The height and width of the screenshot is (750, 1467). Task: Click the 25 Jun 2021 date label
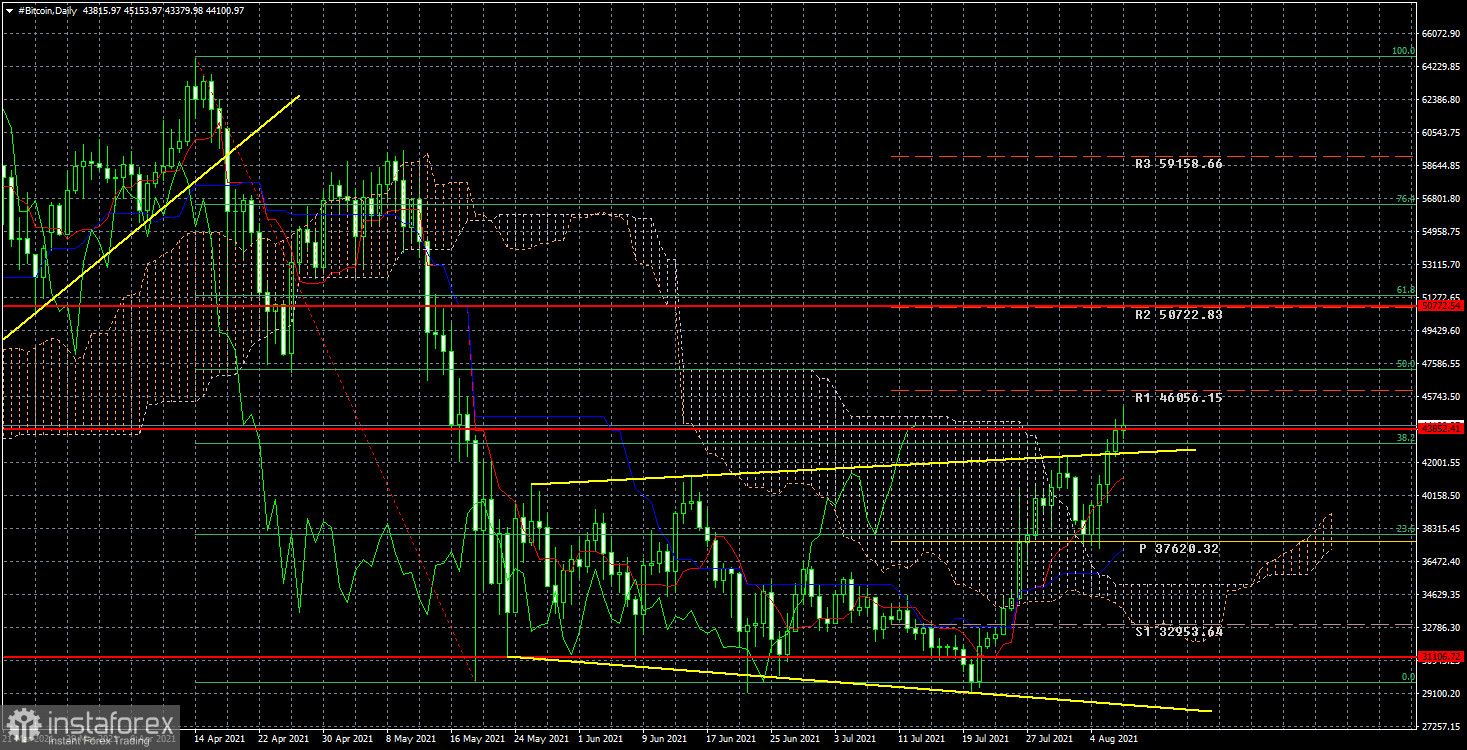(x=794, y=740)
